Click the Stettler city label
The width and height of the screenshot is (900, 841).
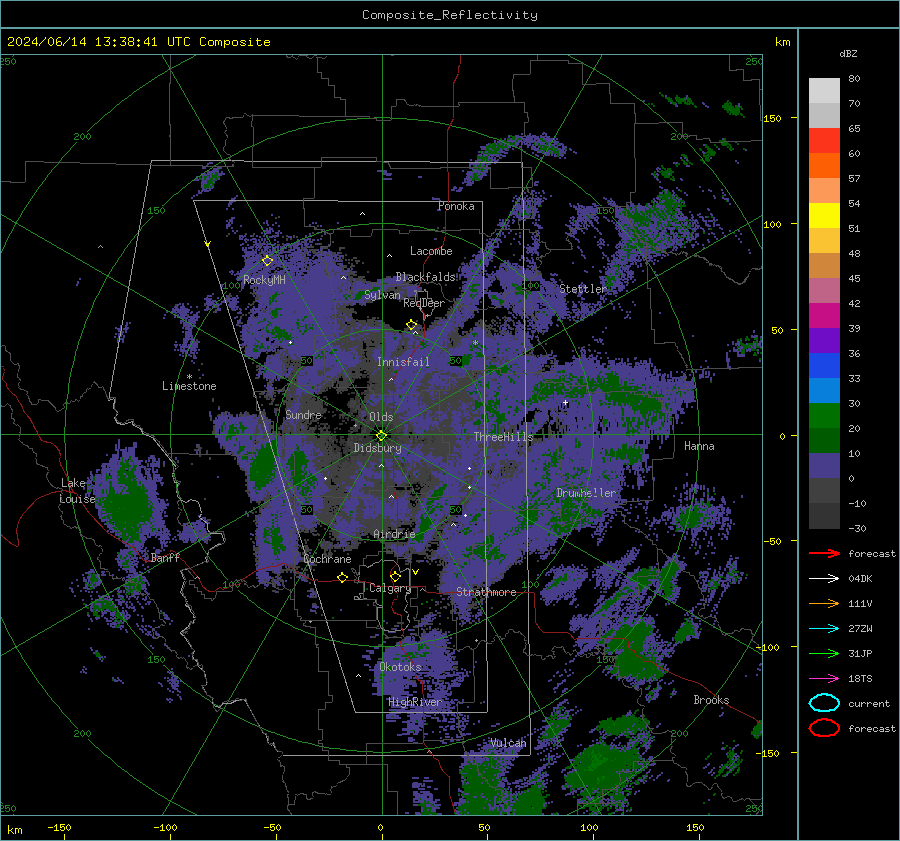pyautogui.click(x=583, y=289)
